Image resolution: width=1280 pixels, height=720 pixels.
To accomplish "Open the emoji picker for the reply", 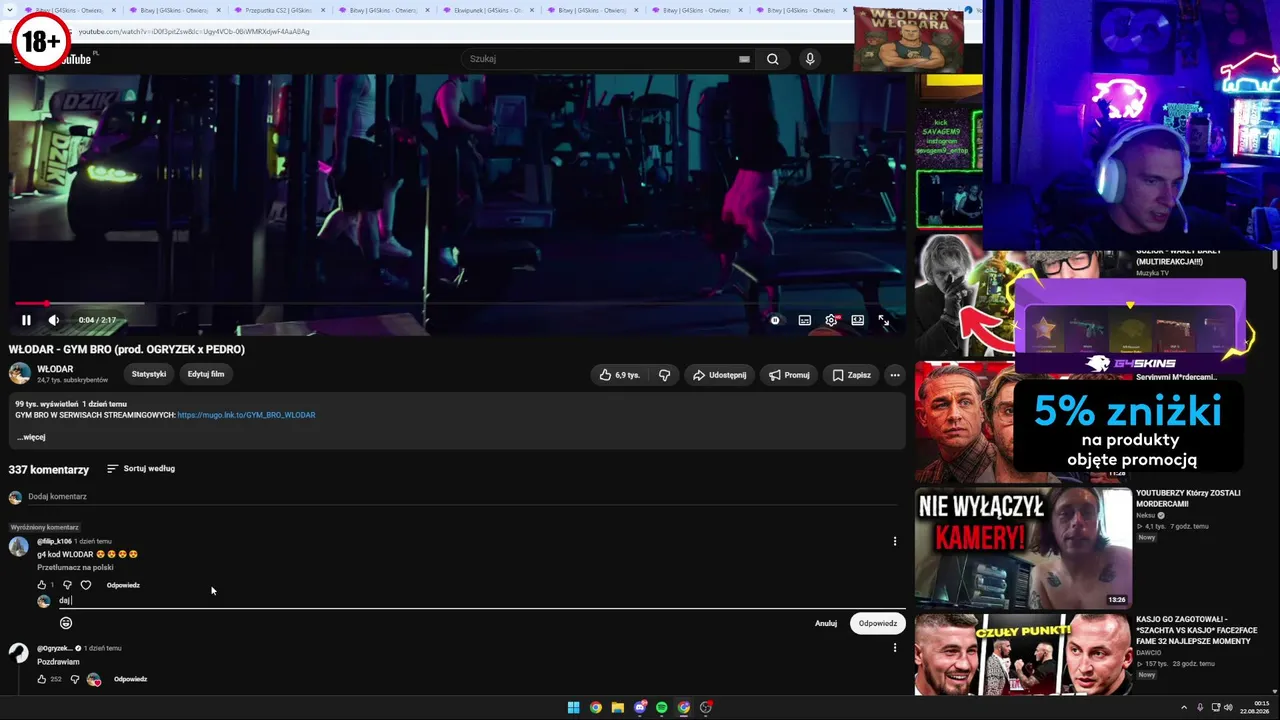I will click(x=66, y=623).
